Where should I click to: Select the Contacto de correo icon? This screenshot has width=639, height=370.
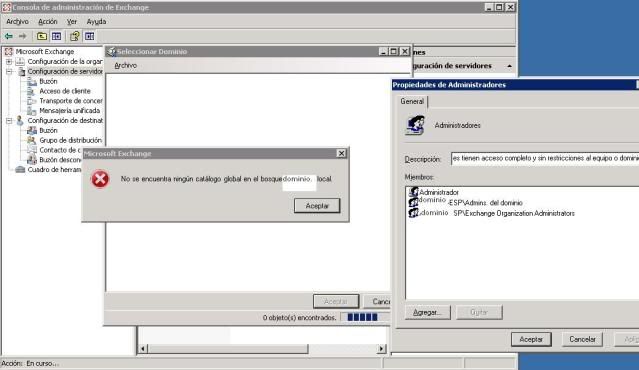31,150
